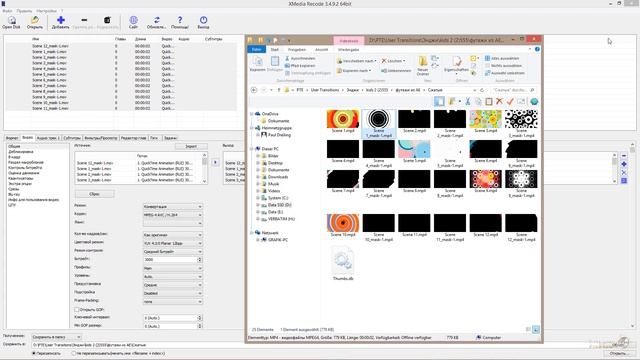Switch to the Субтитры tab
Viewport: 640px width, 360px height.
(x=72, y=138)
